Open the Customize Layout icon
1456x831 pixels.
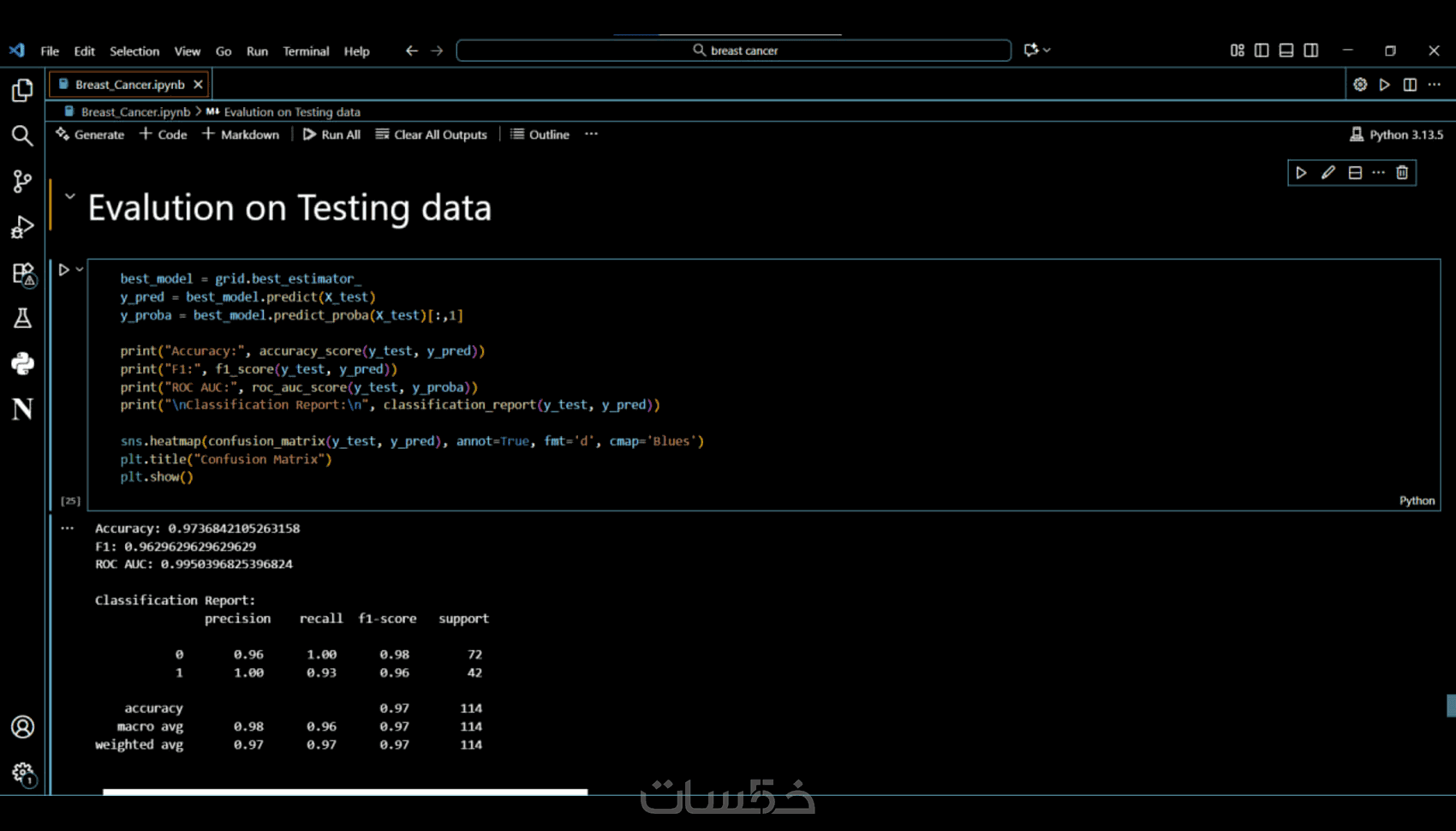1237,51
